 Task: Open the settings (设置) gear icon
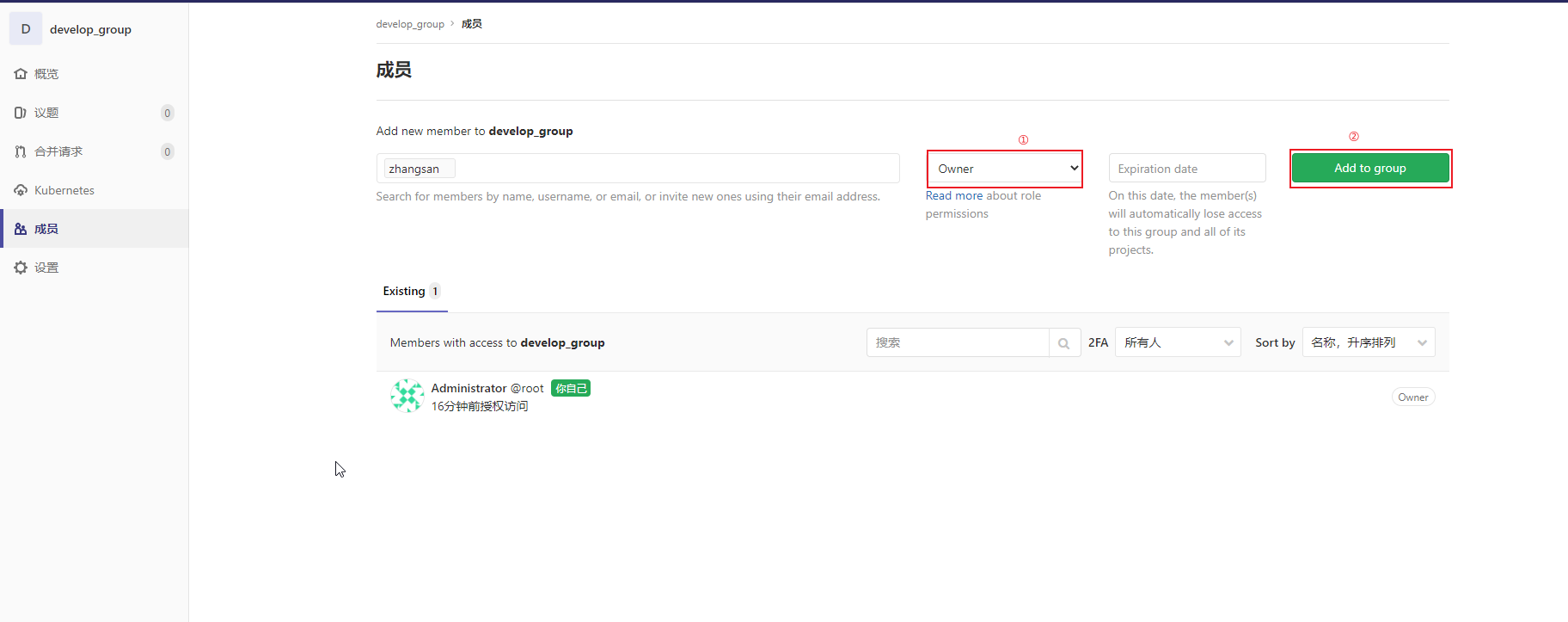(x=21, y=268)
